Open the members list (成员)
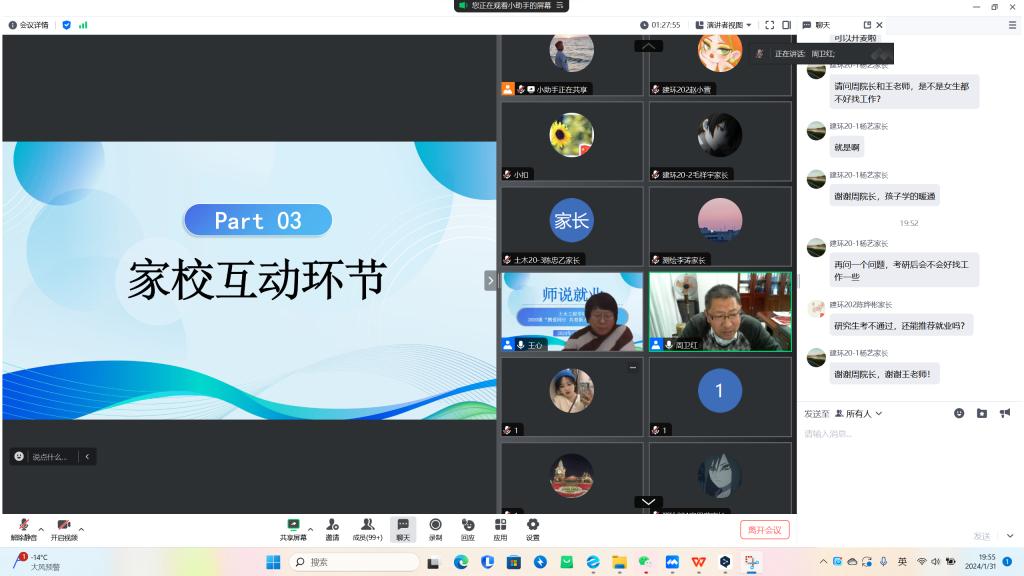The image size is (1024, 576). (x=367, y=526)
